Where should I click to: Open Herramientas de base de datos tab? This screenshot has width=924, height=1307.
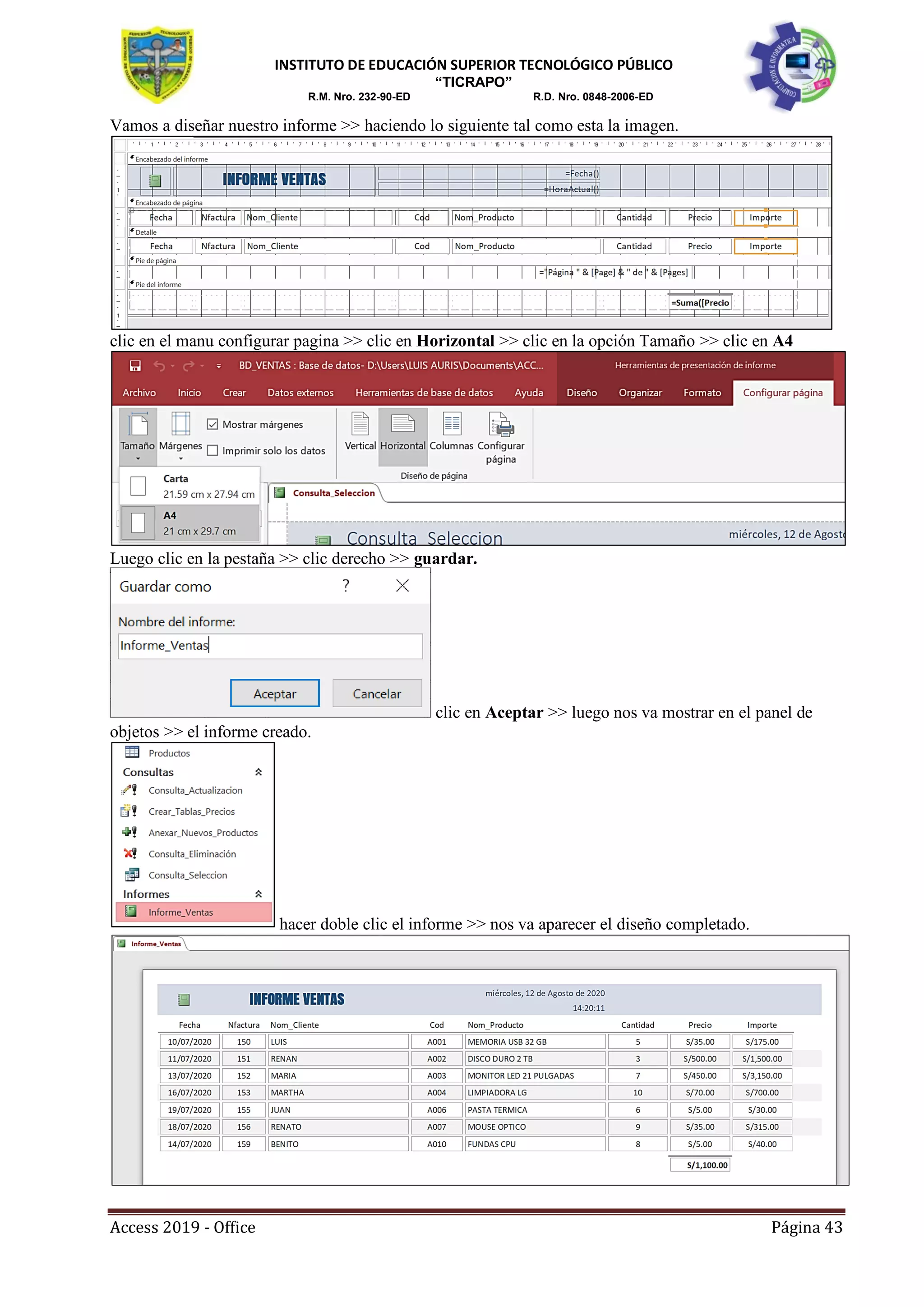(x=425, y=393)
